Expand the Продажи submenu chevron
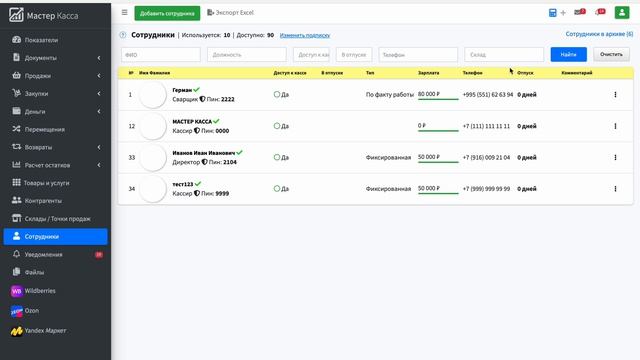The height and width of the screenshot is (360, 640). [x=99, y=76]
